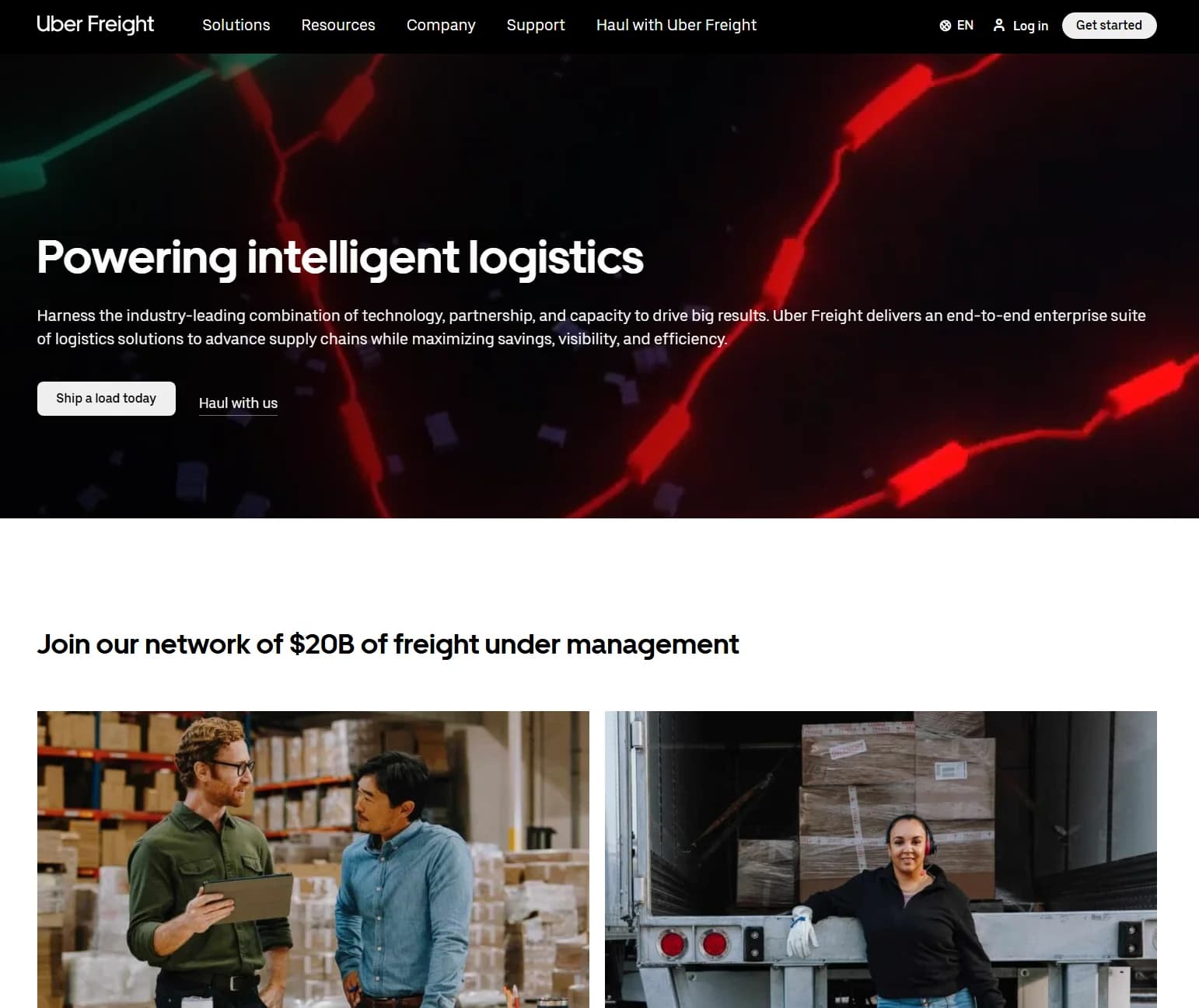Open the warehouse workers photo card
Viewport: 1199px width, 1008px height.
(x=313, y=859)
